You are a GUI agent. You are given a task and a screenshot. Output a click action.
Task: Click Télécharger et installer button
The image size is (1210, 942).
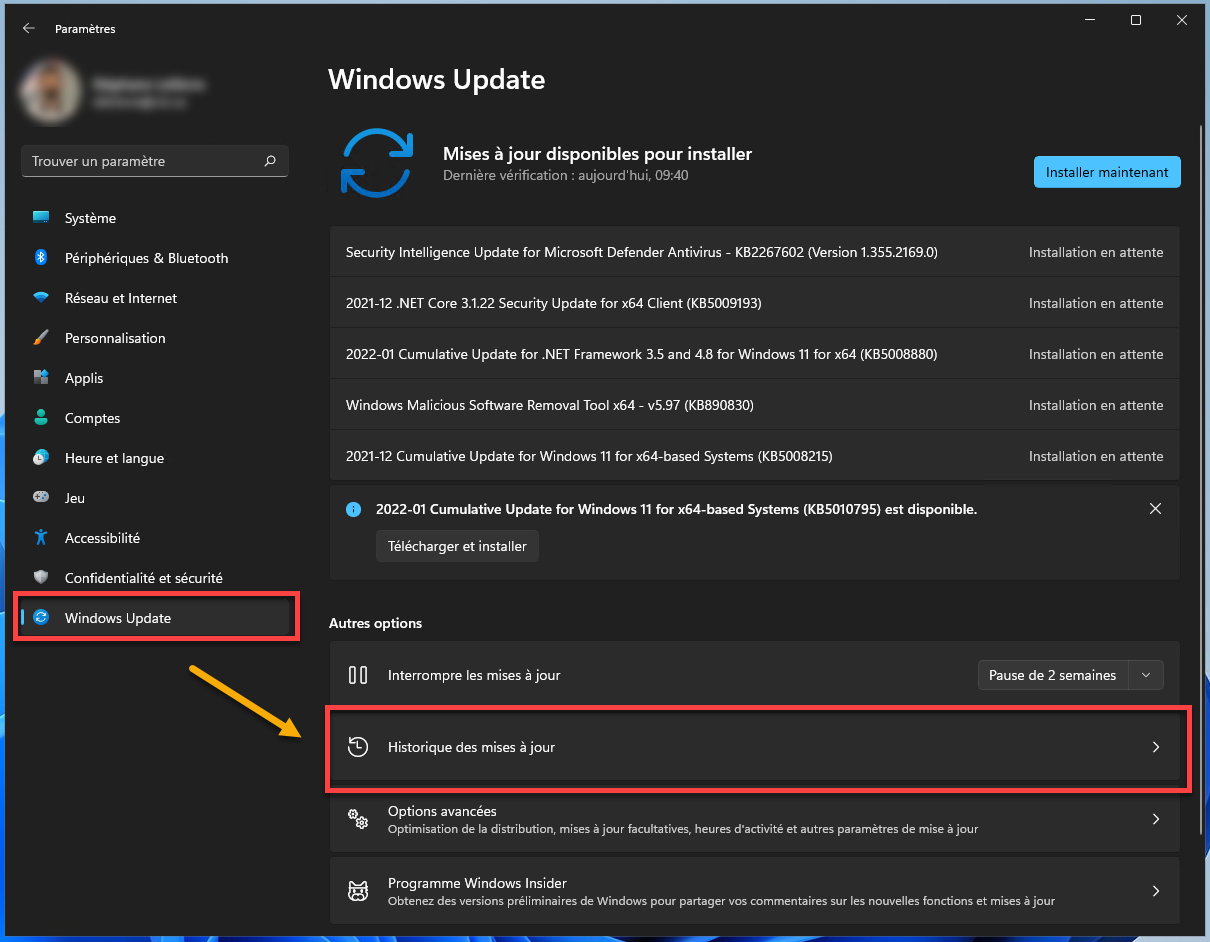(457, 546)
